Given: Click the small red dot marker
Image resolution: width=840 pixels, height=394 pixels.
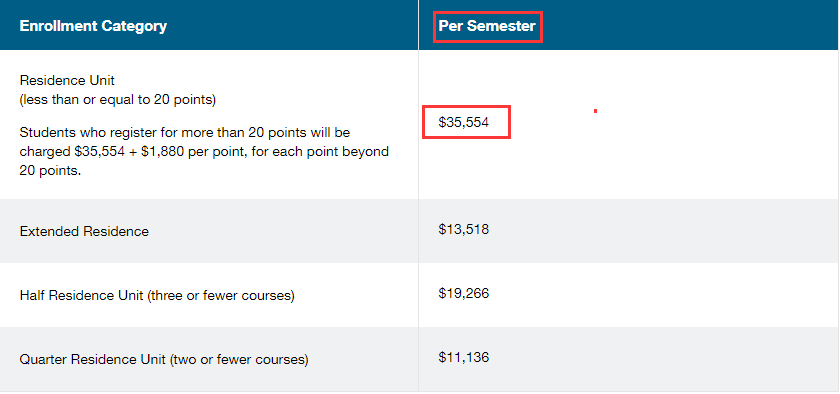Looking at the screenshot, I should (595, 111).
